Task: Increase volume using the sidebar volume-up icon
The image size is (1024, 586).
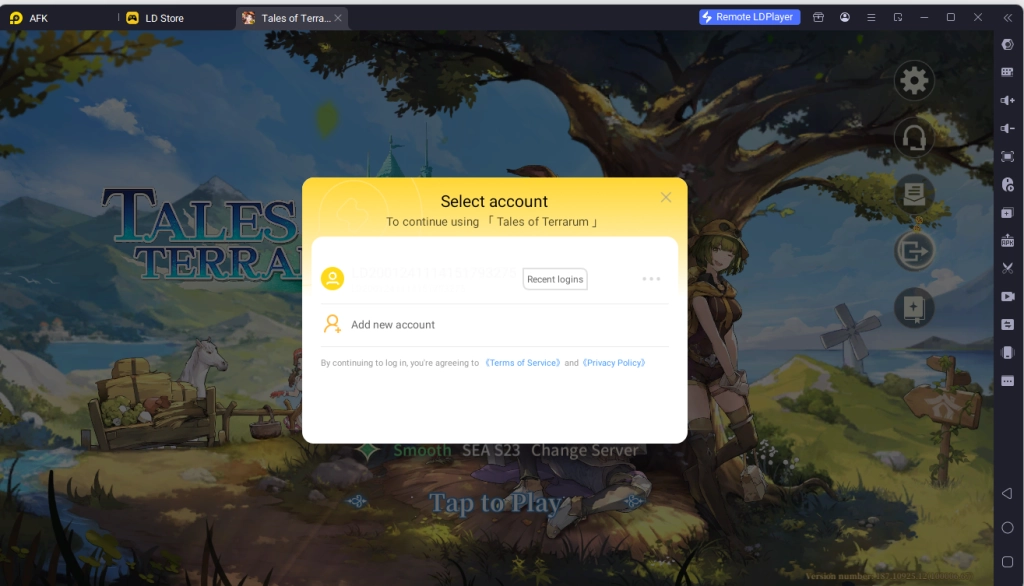Action: [1008, 100]
